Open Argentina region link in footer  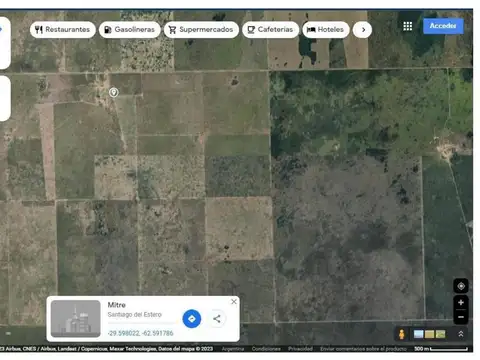click(x=233, y=349)
